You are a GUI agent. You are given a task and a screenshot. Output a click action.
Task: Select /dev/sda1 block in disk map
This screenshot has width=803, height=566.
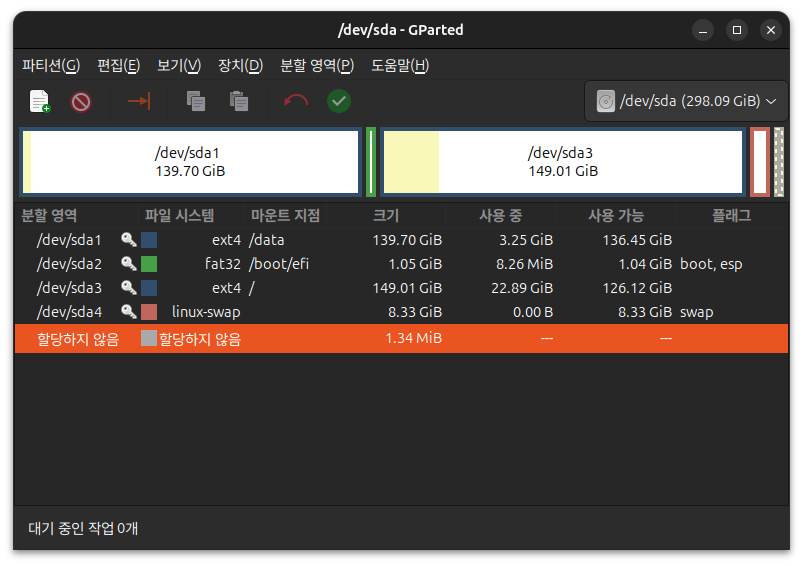[191, 162]
